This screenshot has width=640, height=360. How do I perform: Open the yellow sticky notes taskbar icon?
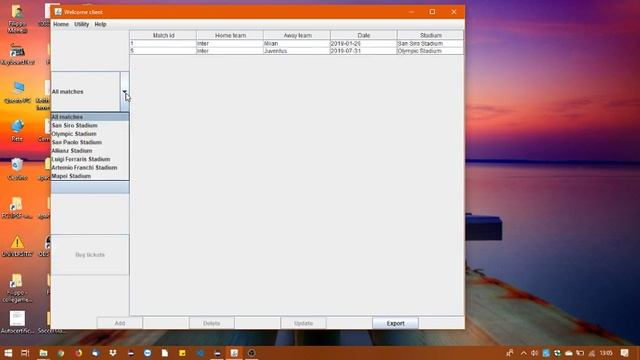(182, 353)
